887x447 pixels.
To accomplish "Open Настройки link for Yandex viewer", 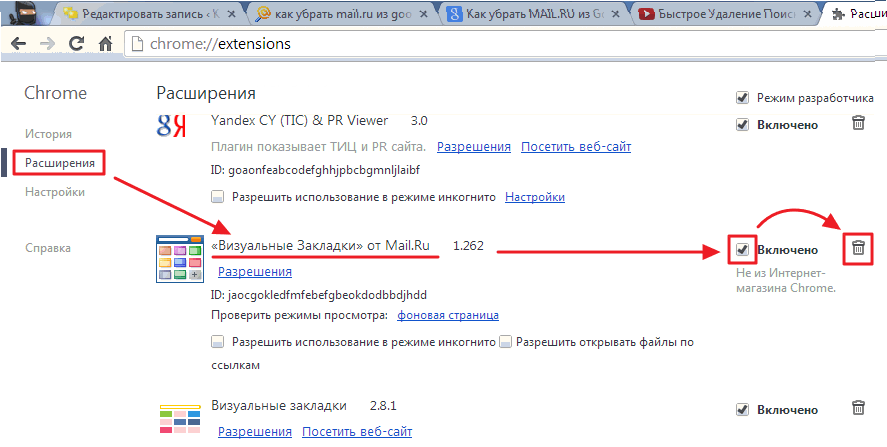I will coord(535,197).
